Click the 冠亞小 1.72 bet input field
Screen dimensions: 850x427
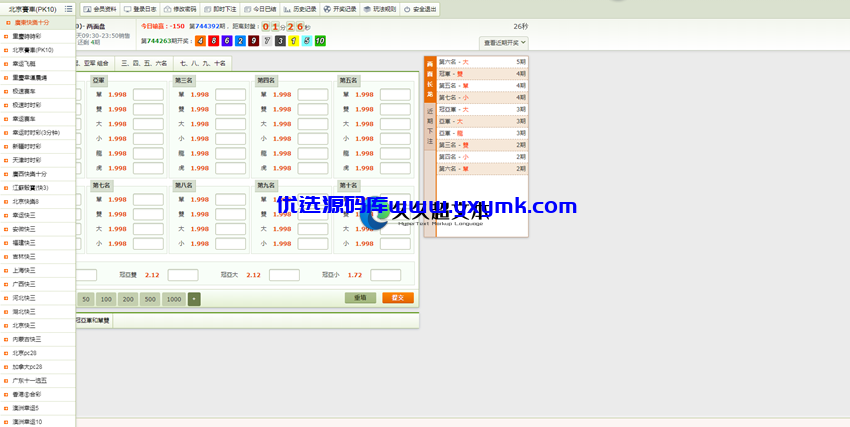point(385,275)
